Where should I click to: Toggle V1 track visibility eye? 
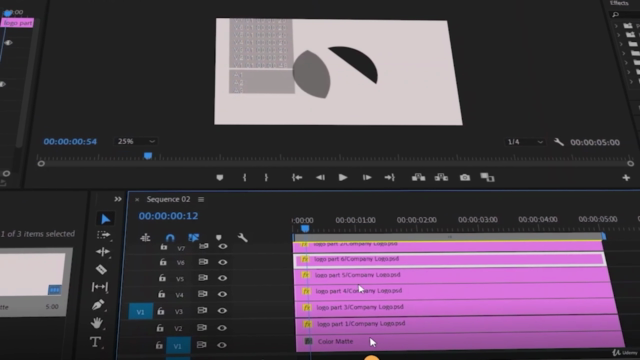[222, 345]
